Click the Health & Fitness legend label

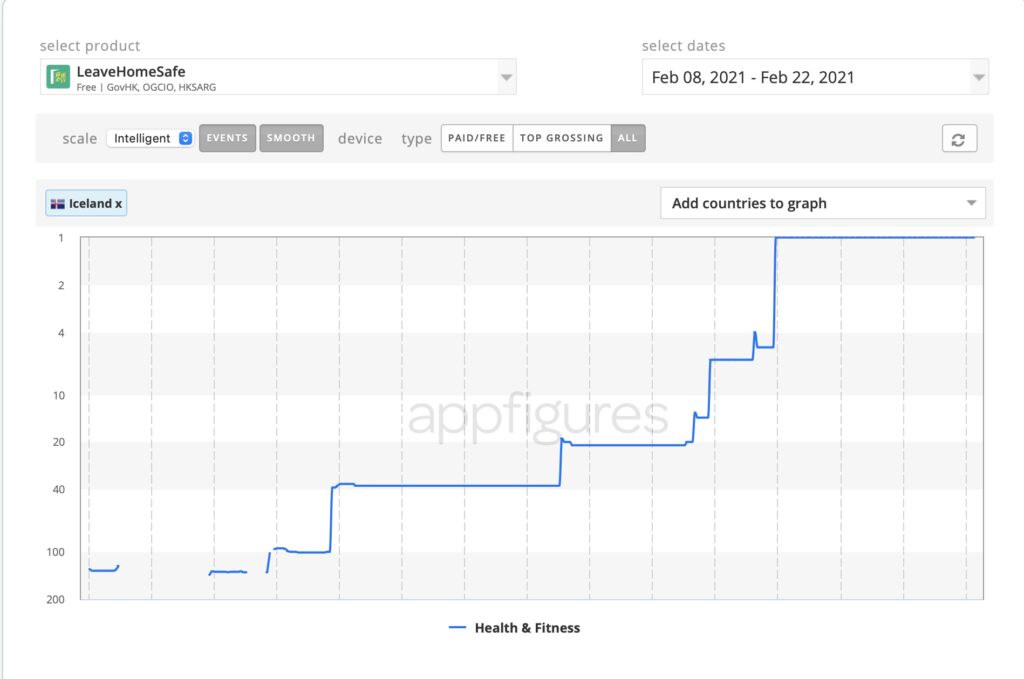coord(527,627)
